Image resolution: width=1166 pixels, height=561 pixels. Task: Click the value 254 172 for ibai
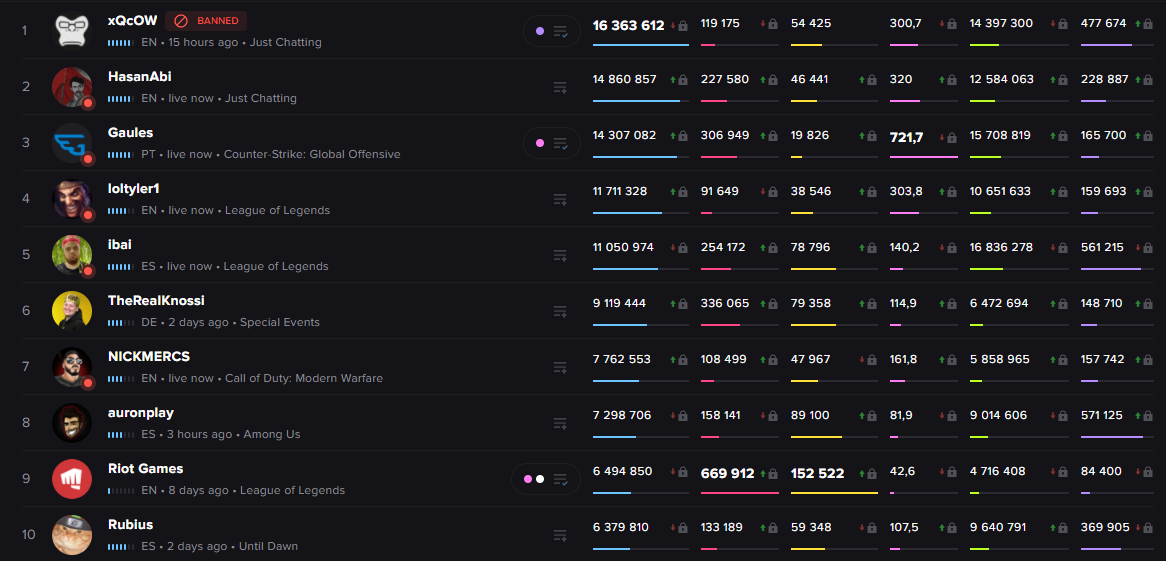[723, 247]
